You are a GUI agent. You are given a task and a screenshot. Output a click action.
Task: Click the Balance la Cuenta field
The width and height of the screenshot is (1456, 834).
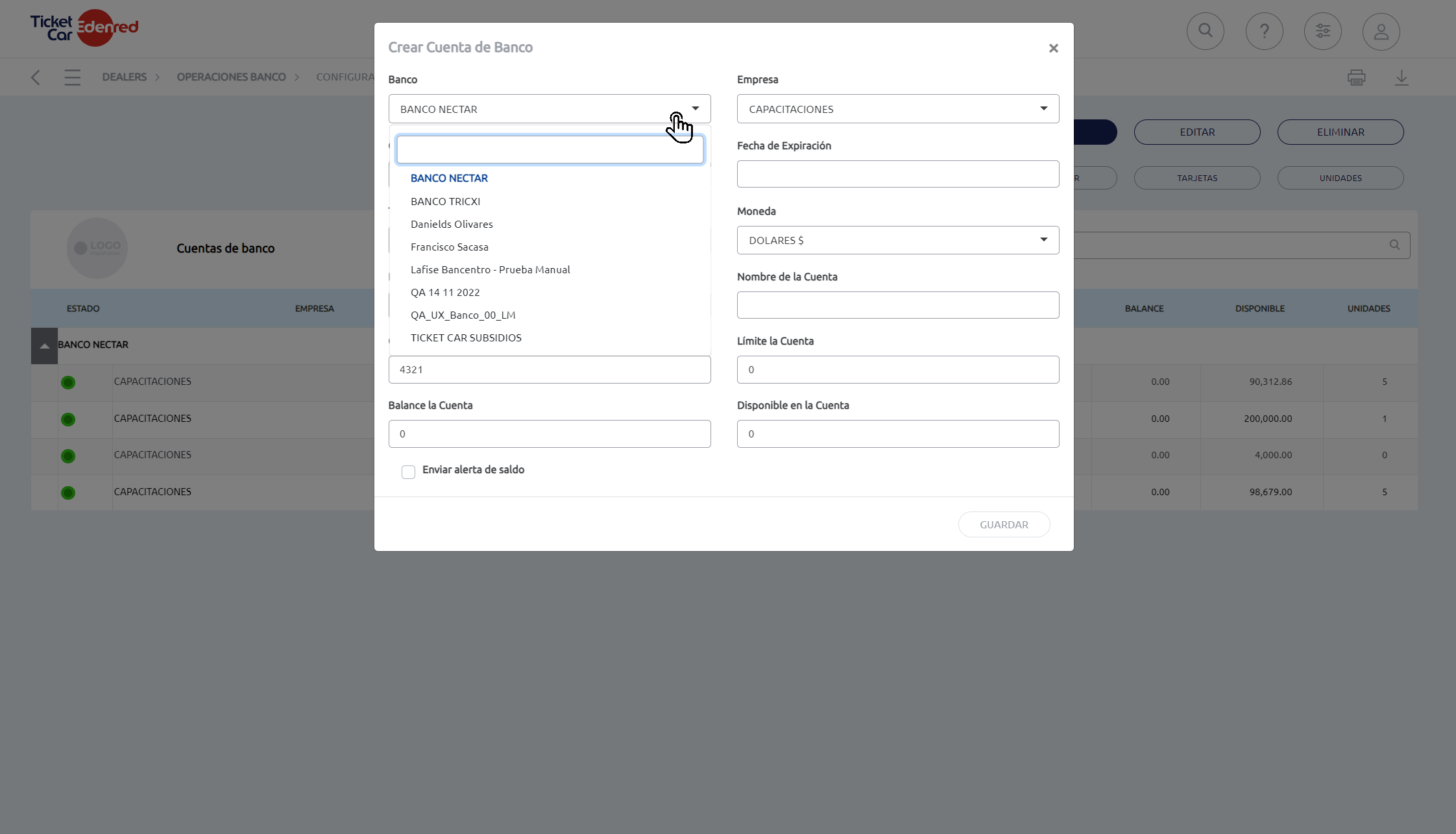pos(550,434)
